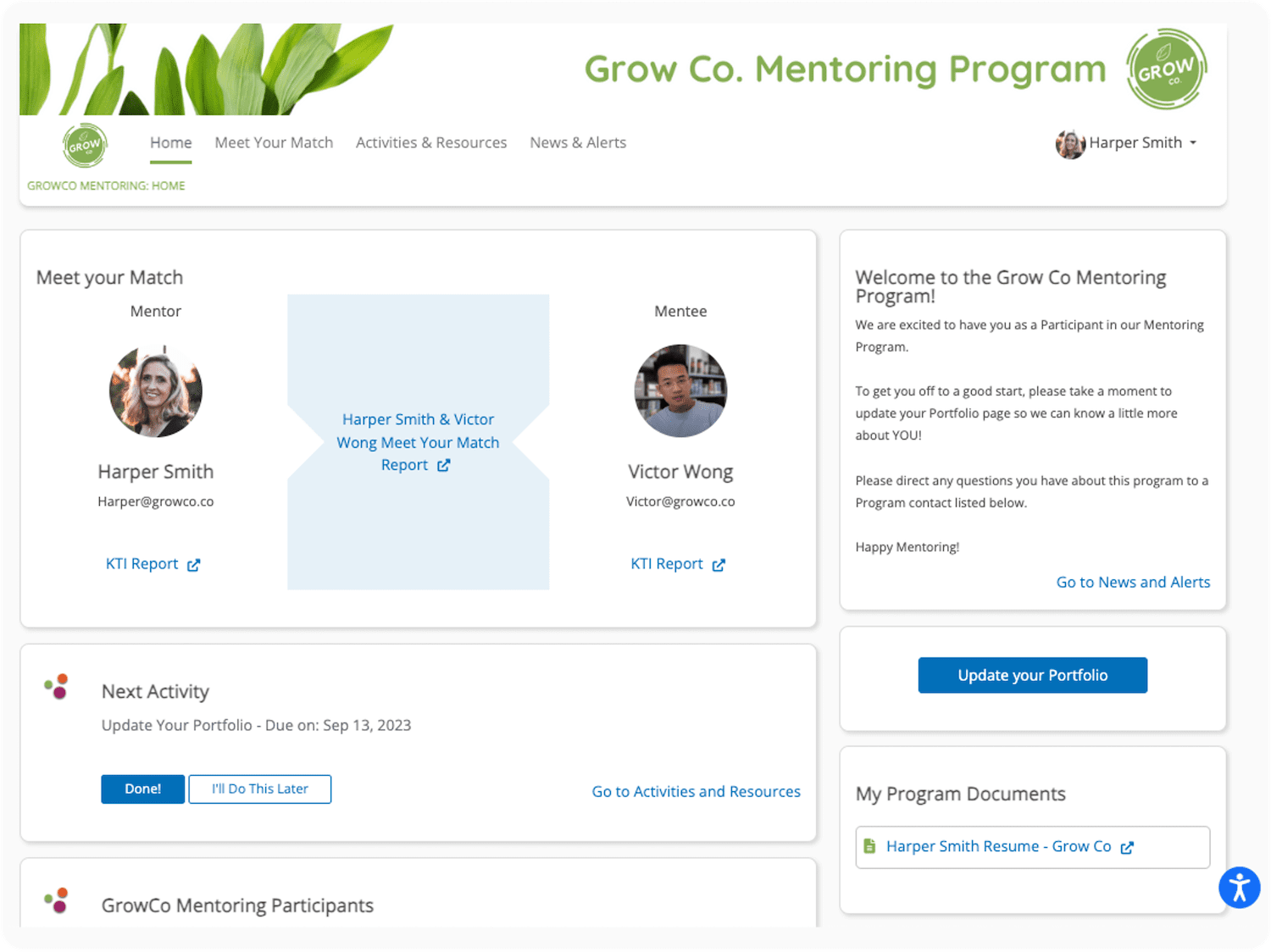The width and height of the screenshot is (1271, 952).
Task: Click the document icon beside Harper Smith Resume
Action: (x=870, y=846)
